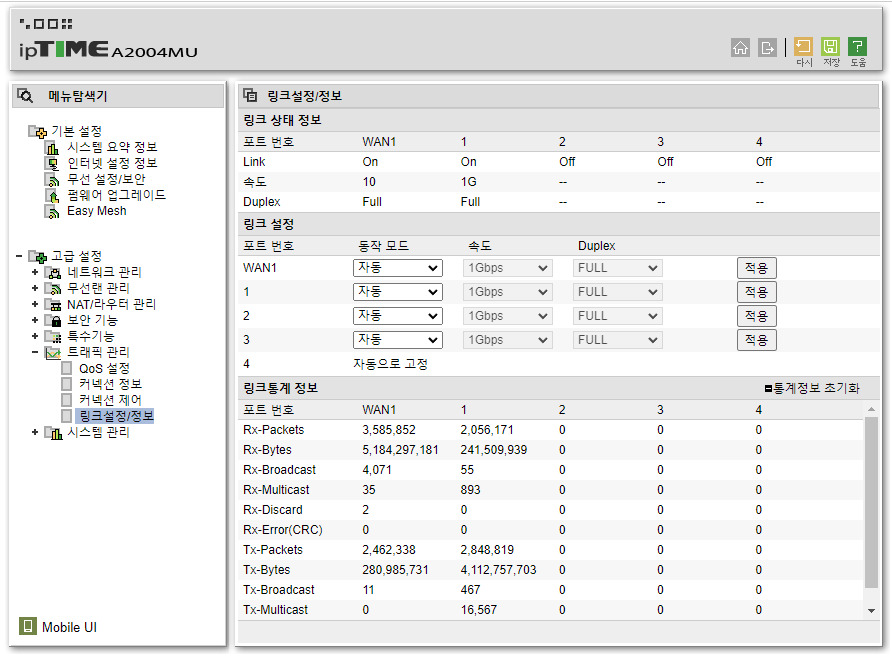Click the statistics table scrollbar down arrow
This screenshot has height=656, width=892.
pyautogui.click(x=871, y=610)
